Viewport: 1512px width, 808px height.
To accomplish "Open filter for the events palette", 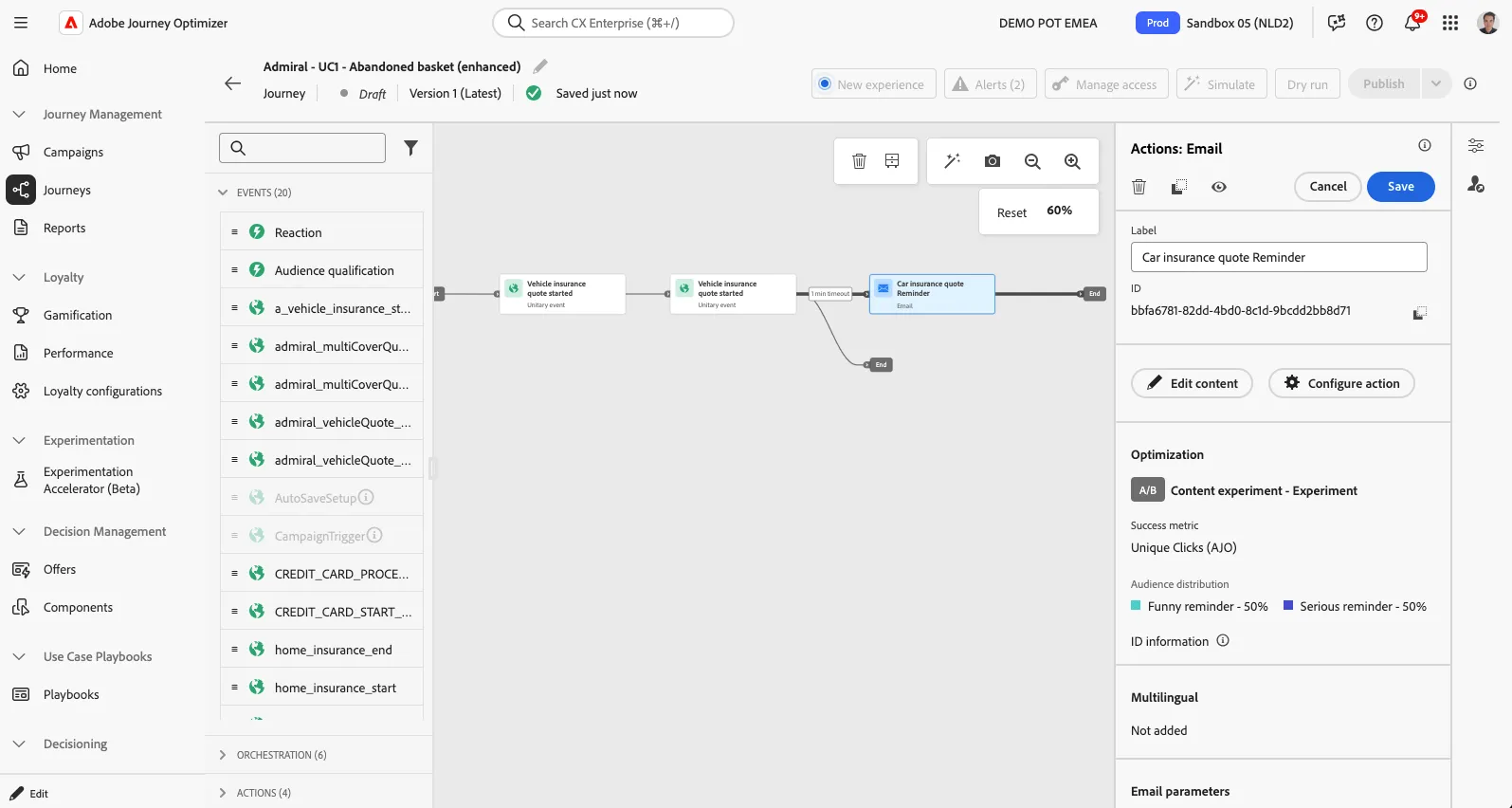I will click(410, 148).
